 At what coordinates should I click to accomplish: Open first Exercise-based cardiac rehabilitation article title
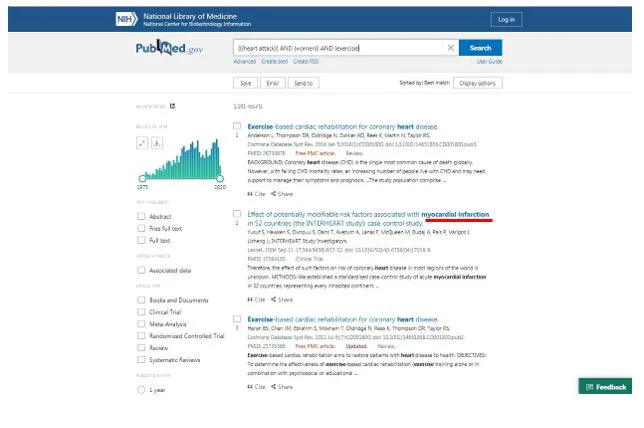[x=343, y=127]
